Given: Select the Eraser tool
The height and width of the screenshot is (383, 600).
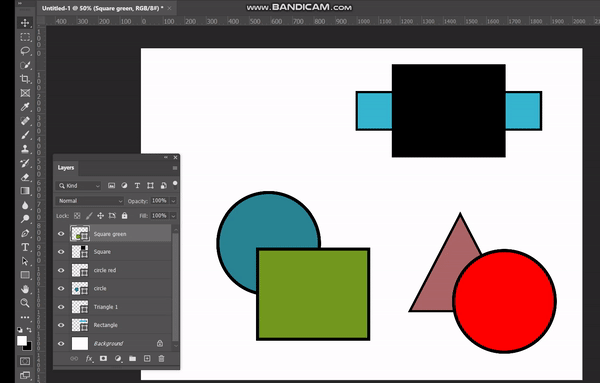Looking at the screenshot, I should (x=25, y=177).
